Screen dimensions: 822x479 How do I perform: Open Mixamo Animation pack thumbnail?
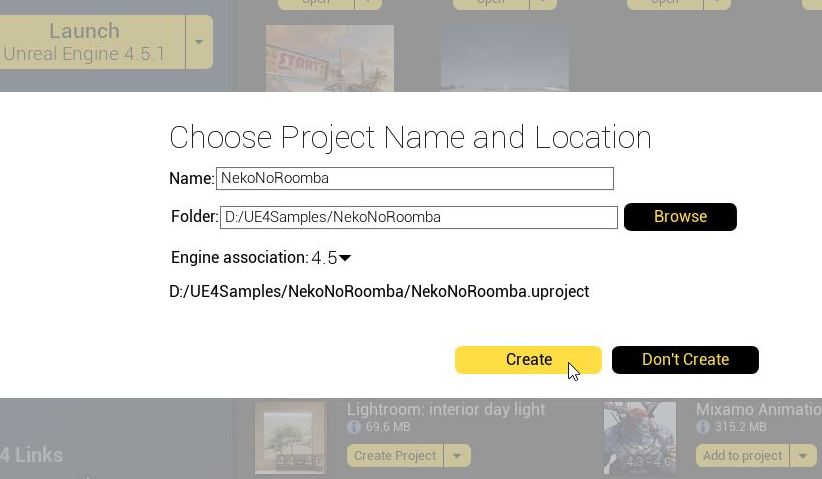pyautogui.click(x=640, y=438)
